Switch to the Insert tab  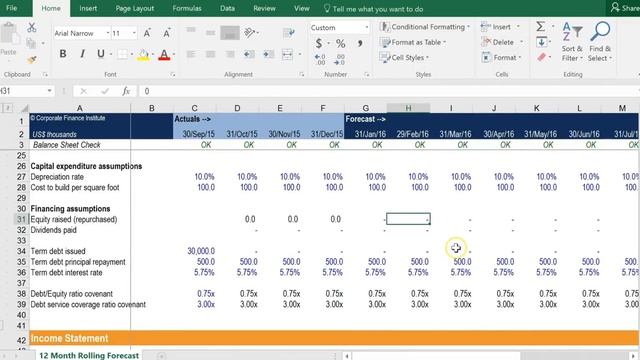tap(88, 8)
